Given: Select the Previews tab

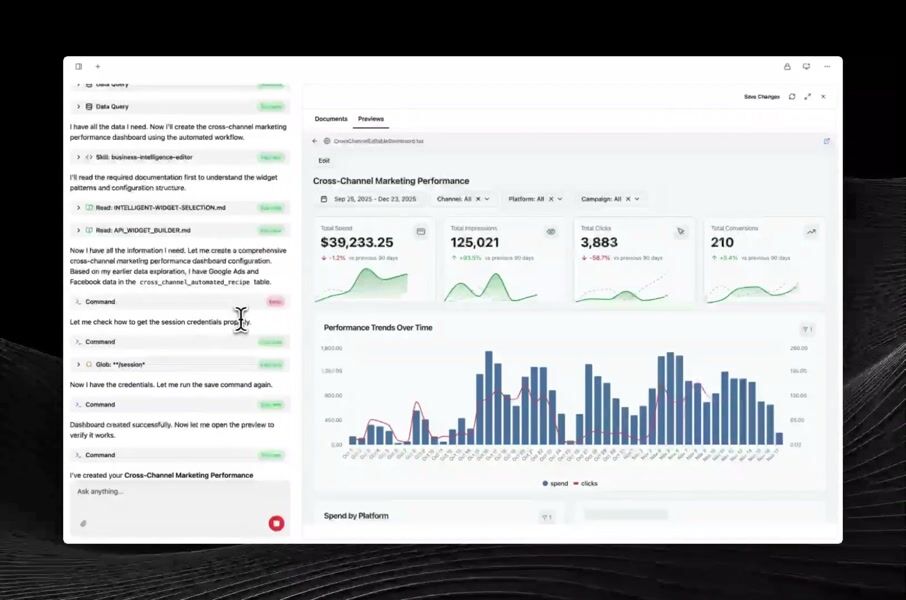Looking at the screenshot, I should click(371, 119).
